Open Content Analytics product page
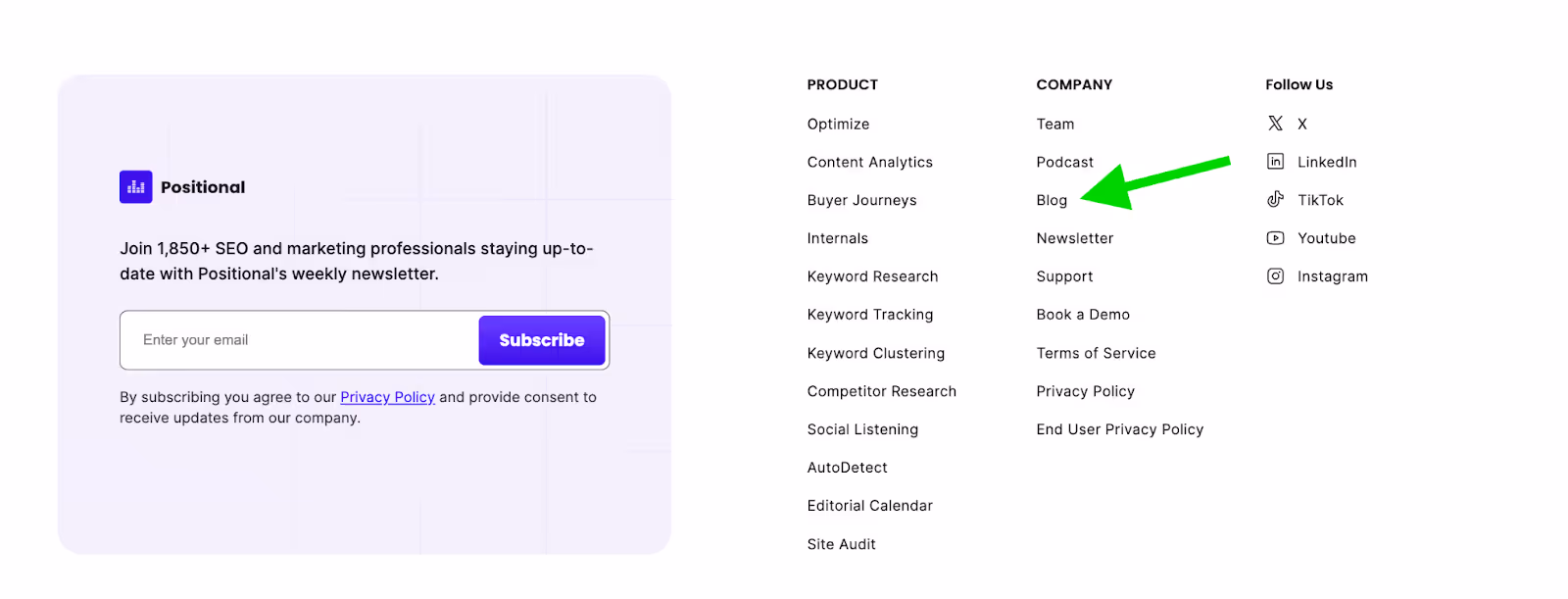The image size is (1568, 599). click(x=870, y=162)
